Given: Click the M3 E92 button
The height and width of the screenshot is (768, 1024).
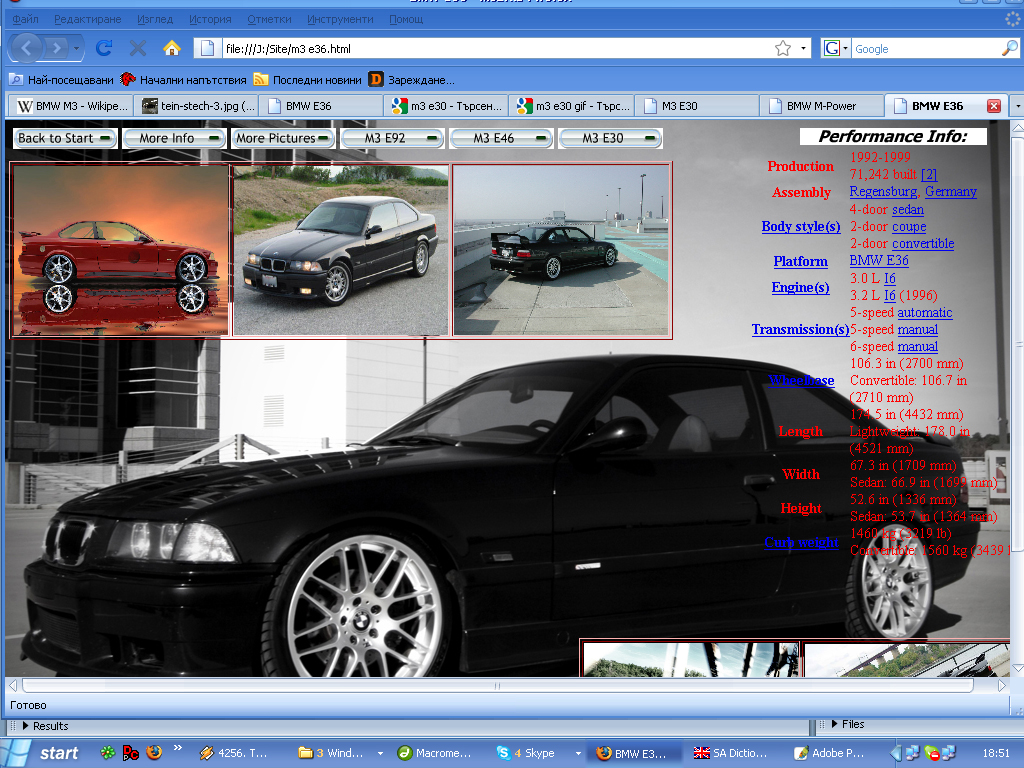Looking at the screenshot, I should 392,138.
